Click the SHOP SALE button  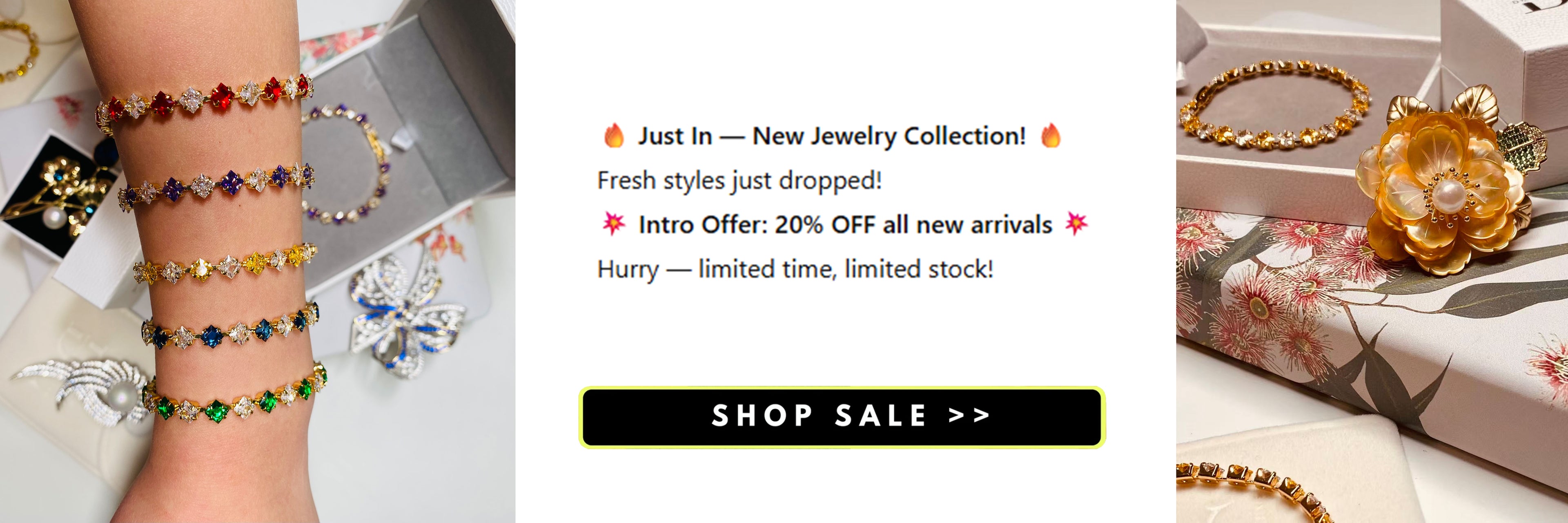tap(842, 417)
